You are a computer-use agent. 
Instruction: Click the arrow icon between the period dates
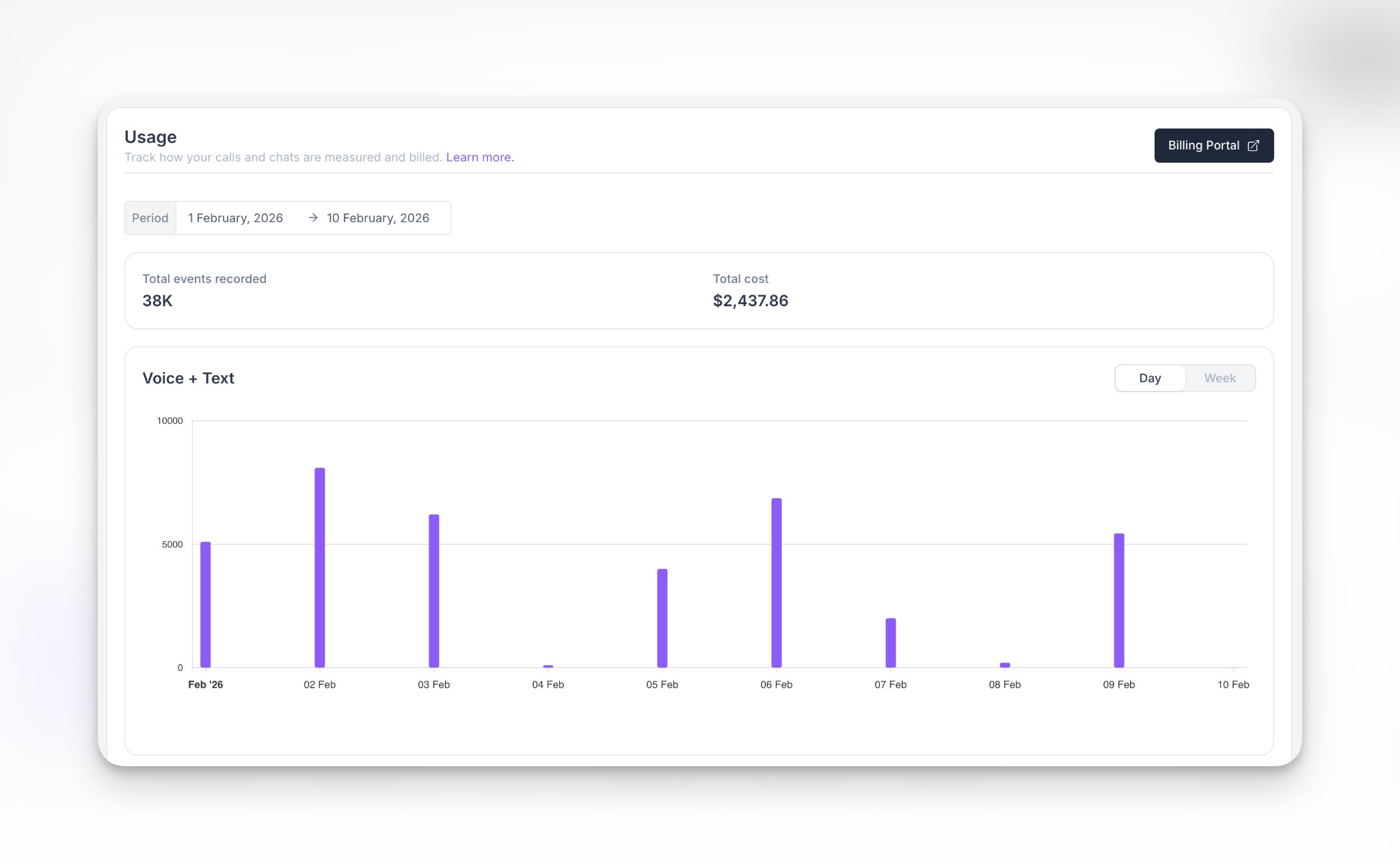(313, 217)
